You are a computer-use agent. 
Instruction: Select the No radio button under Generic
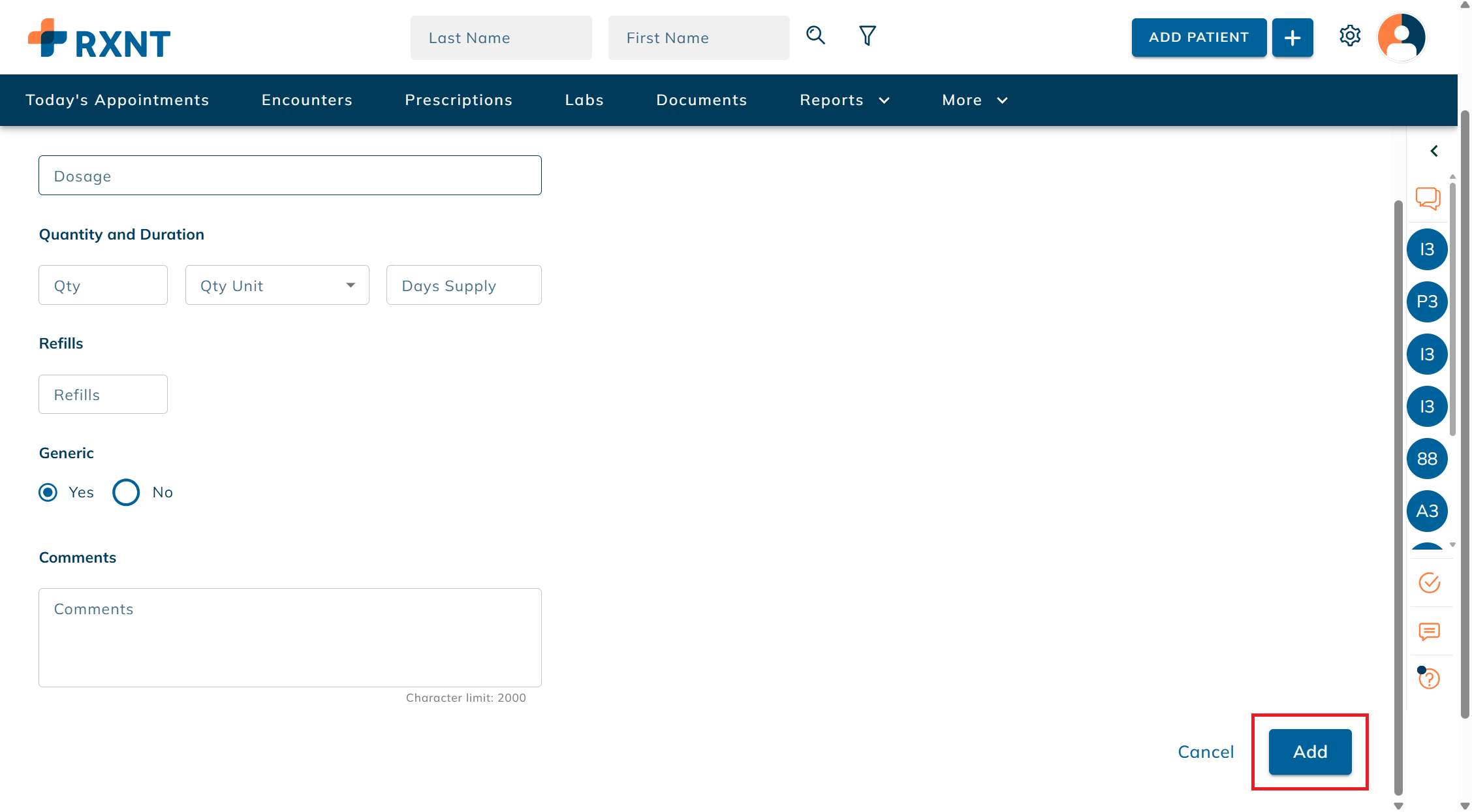[x=125, y=493]
